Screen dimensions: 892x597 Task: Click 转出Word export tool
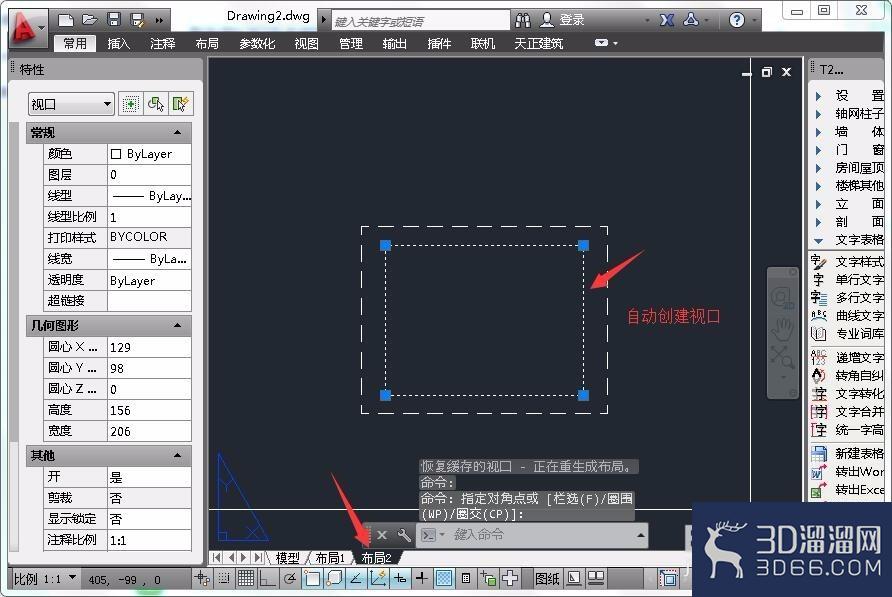(x=846, y=472)
